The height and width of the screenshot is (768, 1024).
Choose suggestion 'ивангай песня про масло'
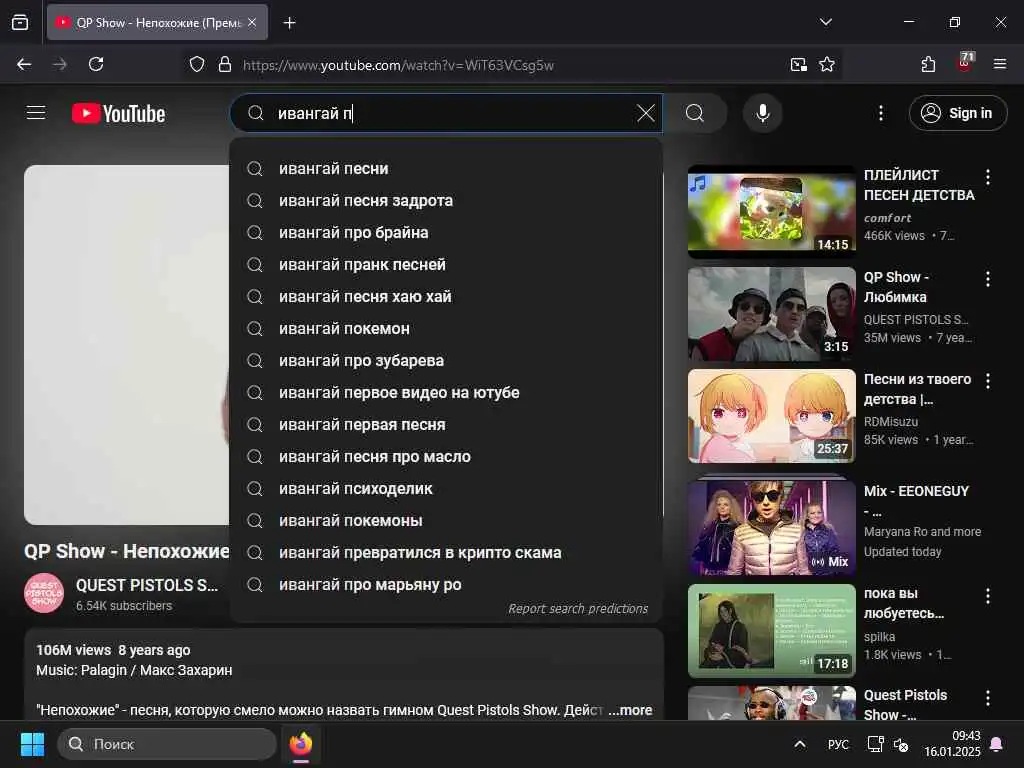446,456
